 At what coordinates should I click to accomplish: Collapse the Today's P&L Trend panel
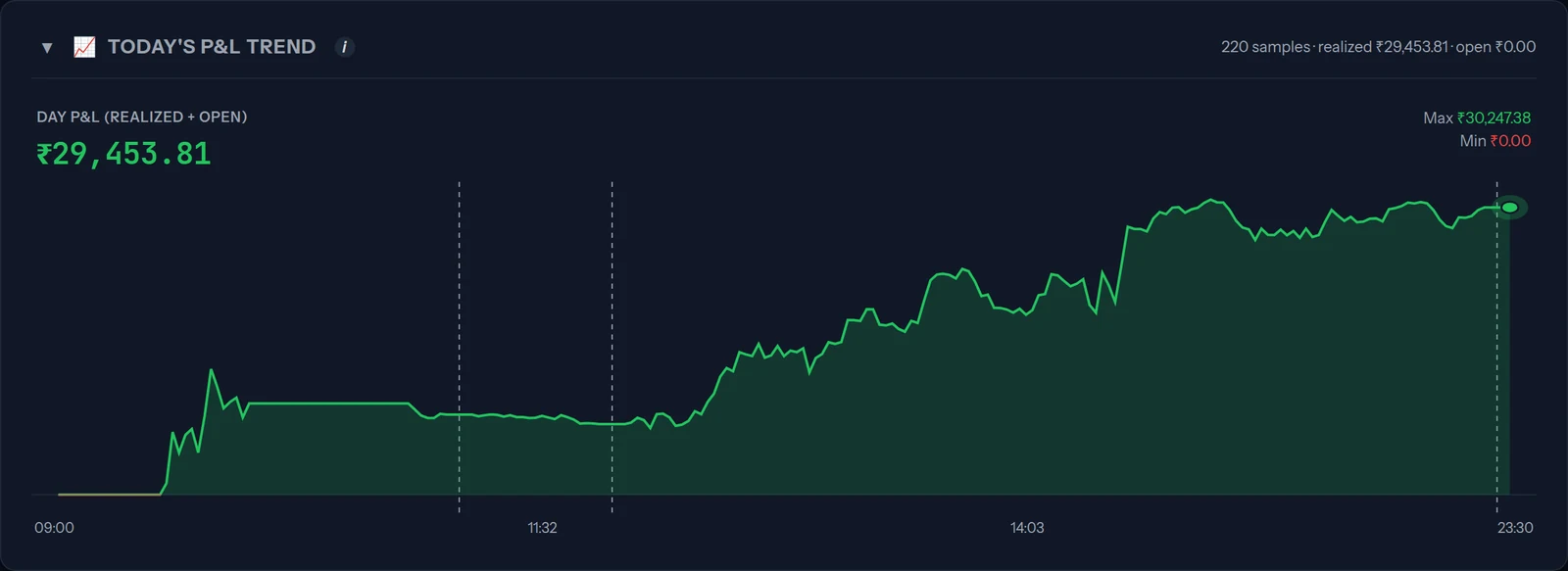47,47
